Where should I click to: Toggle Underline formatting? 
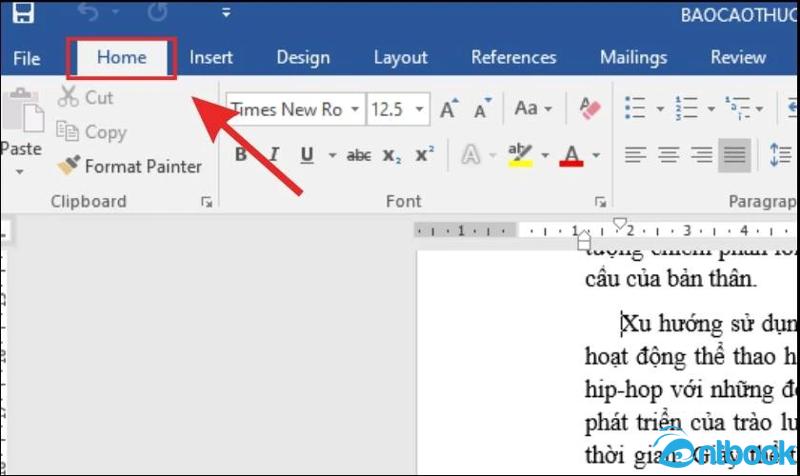coord(307,155)
